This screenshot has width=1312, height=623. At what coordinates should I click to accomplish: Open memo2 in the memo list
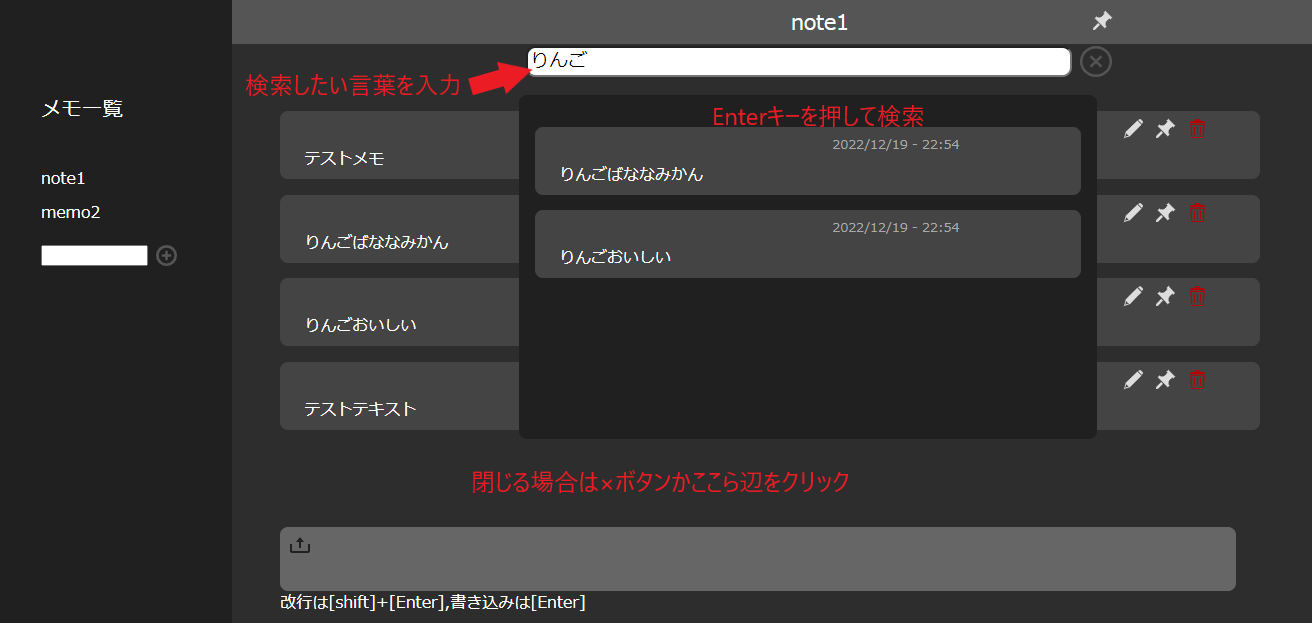click(x=70, y=212)
